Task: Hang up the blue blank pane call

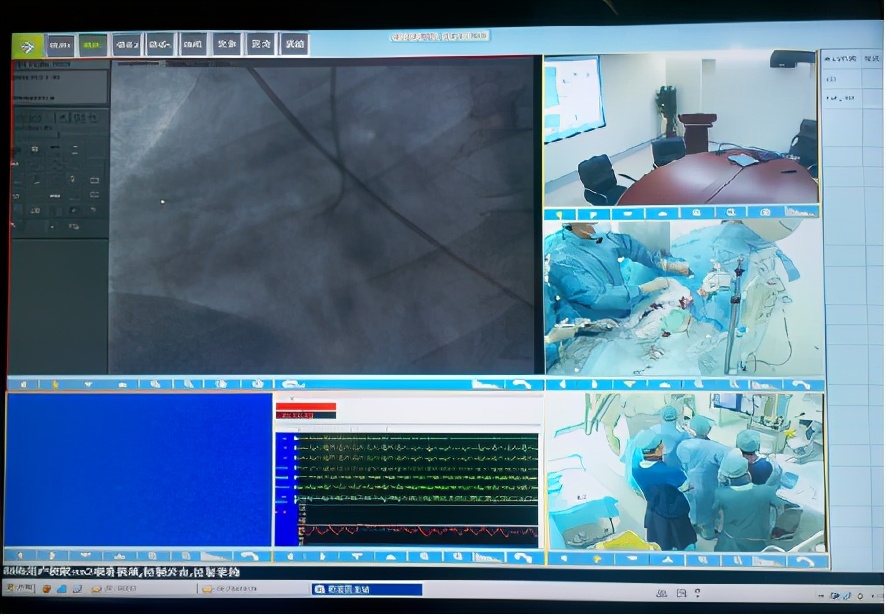Action: tap(250, 556)
